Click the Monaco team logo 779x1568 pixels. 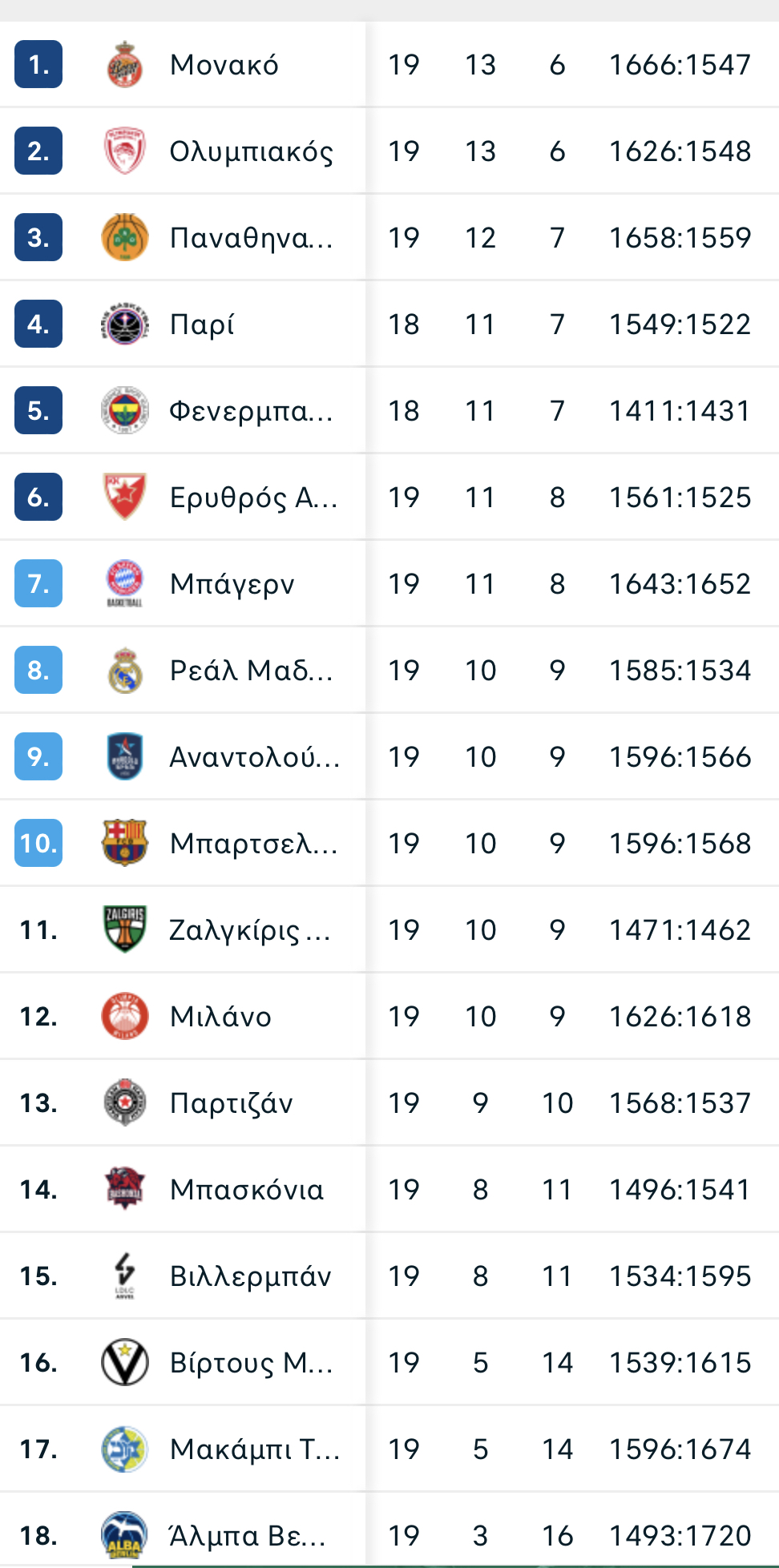[124, 64]
